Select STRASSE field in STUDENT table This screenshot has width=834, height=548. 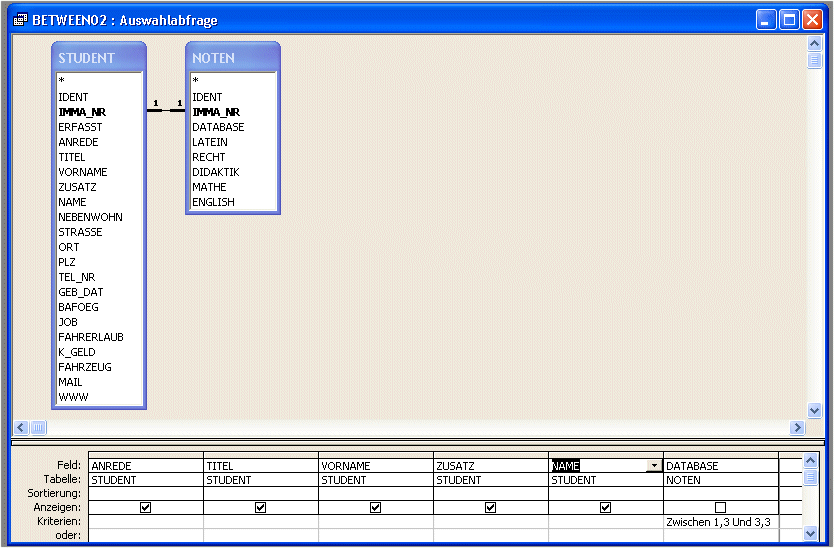point(80,232)
